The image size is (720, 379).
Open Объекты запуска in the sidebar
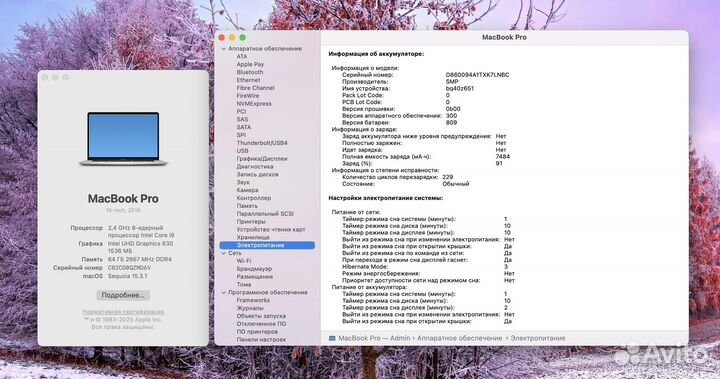(261, 316)
